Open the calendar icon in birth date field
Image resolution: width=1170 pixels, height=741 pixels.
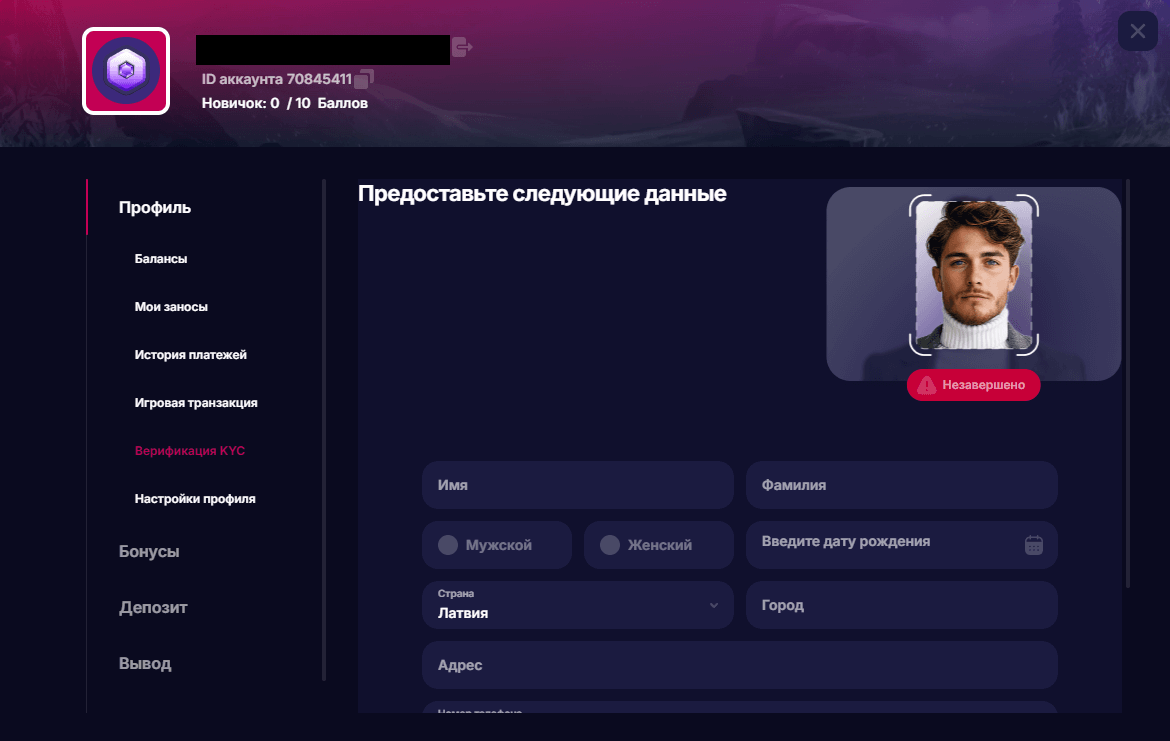pos(1033,545)
